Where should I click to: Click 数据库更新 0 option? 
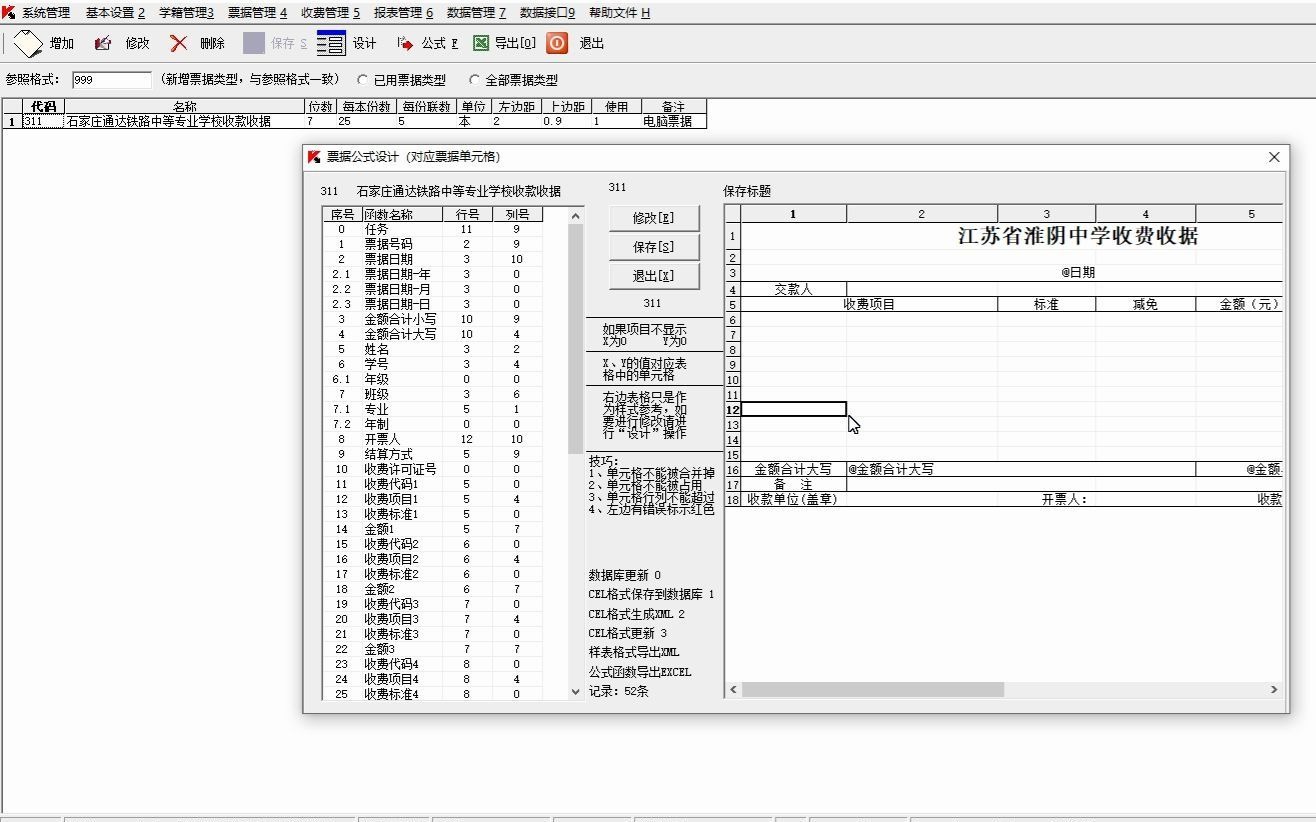pos(625,575)
